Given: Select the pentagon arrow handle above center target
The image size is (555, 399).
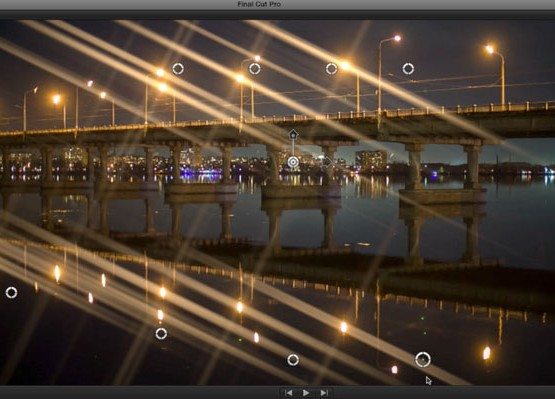Looking at the screenshot, I should pos(293,135).
